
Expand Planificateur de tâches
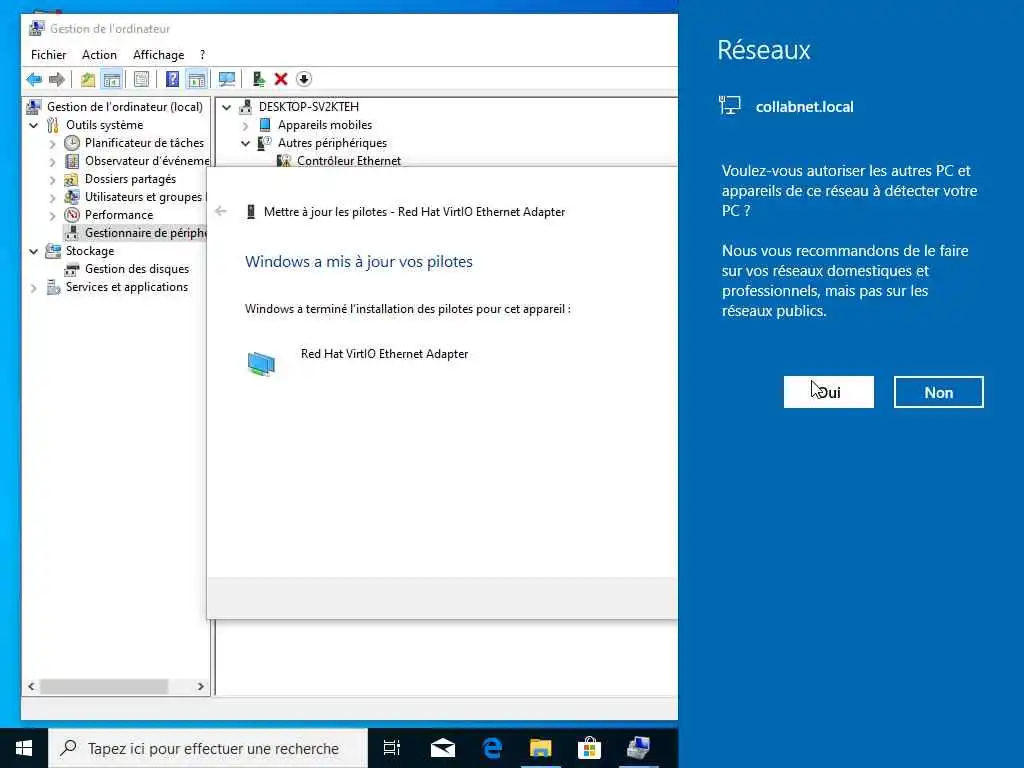pyautogui.click(x=52, y=143)
